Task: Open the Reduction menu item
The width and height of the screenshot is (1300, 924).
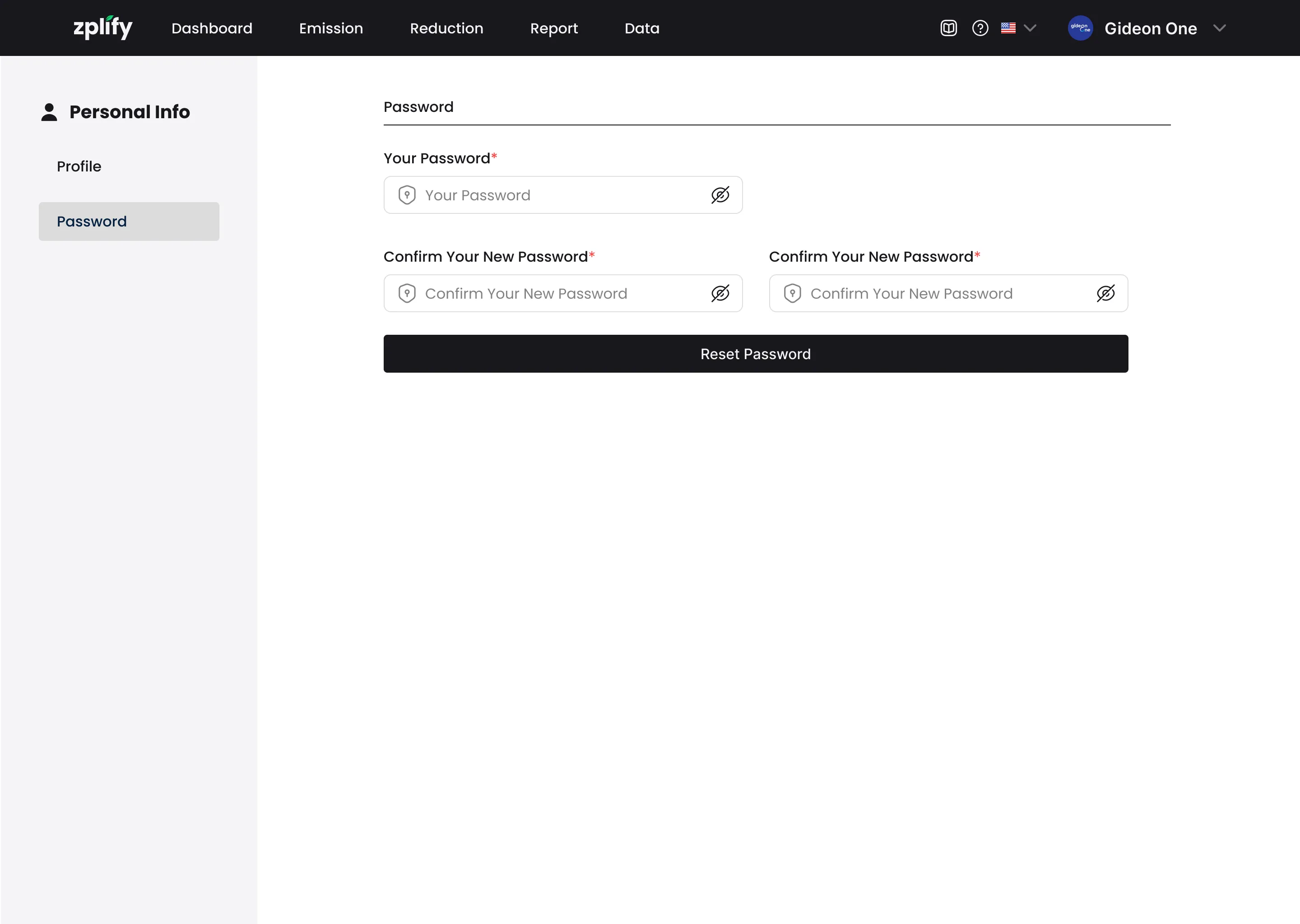Action: click(446, 28)
